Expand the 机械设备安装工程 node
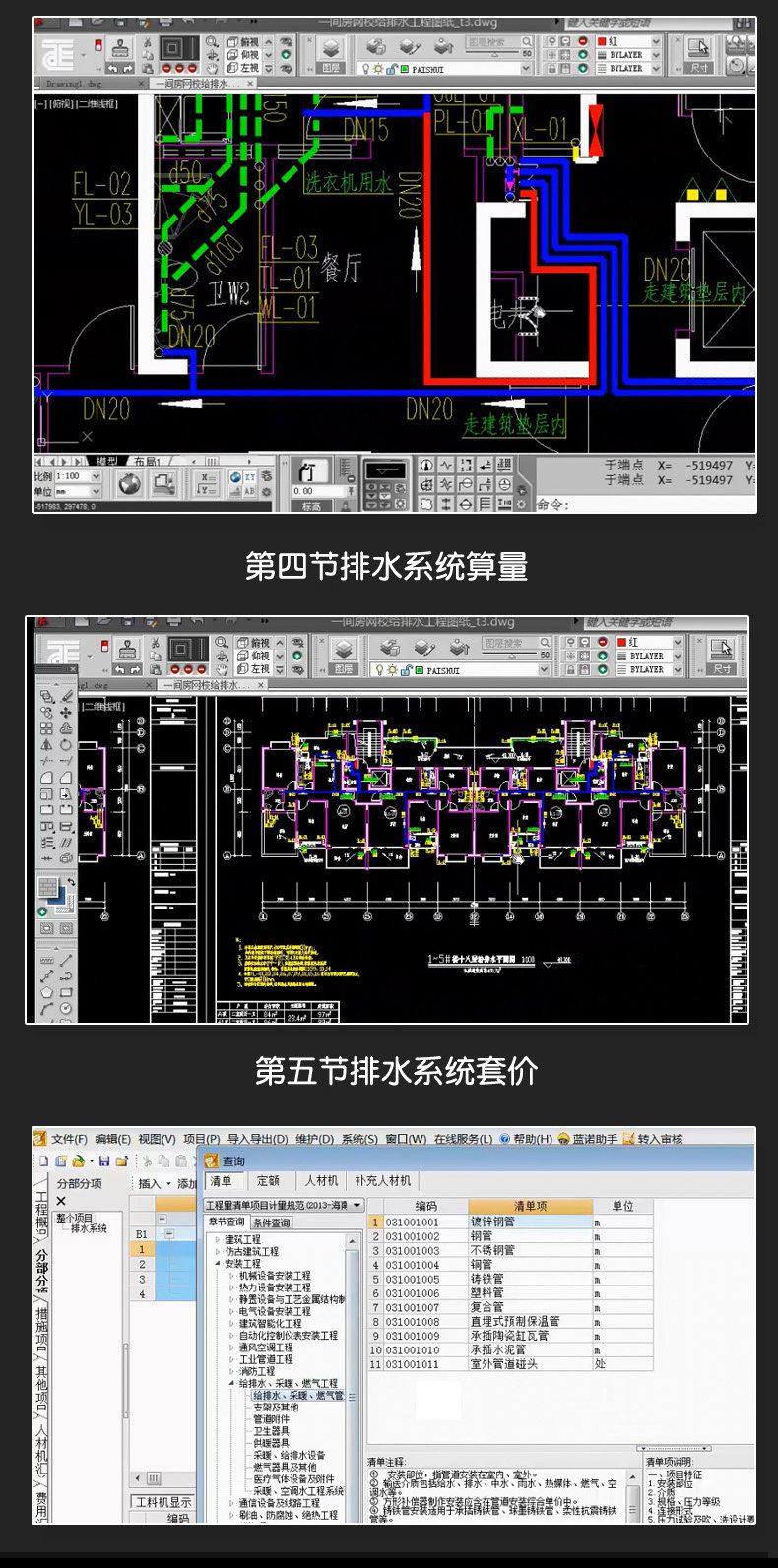 click(232, 1276)
